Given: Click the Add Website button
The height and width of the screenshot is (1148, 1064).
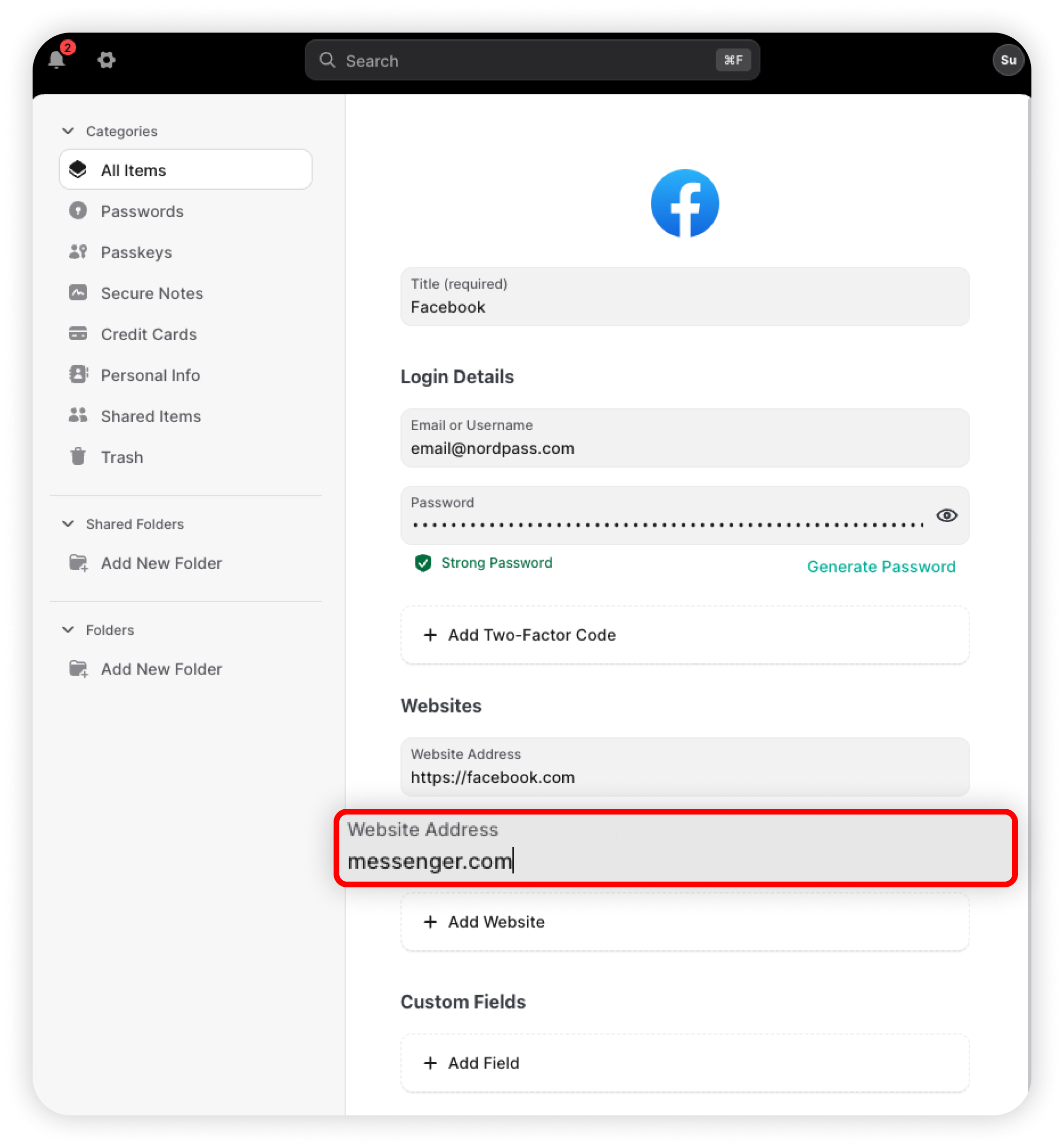Looking at the screenshot, I should pos(684,922).
